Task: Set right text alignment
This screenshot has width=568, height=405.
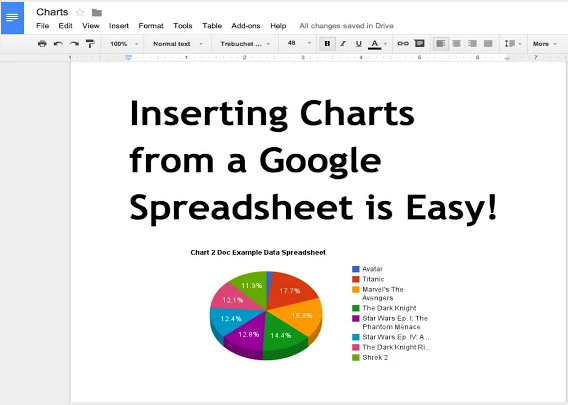Action: pos(472,44)
